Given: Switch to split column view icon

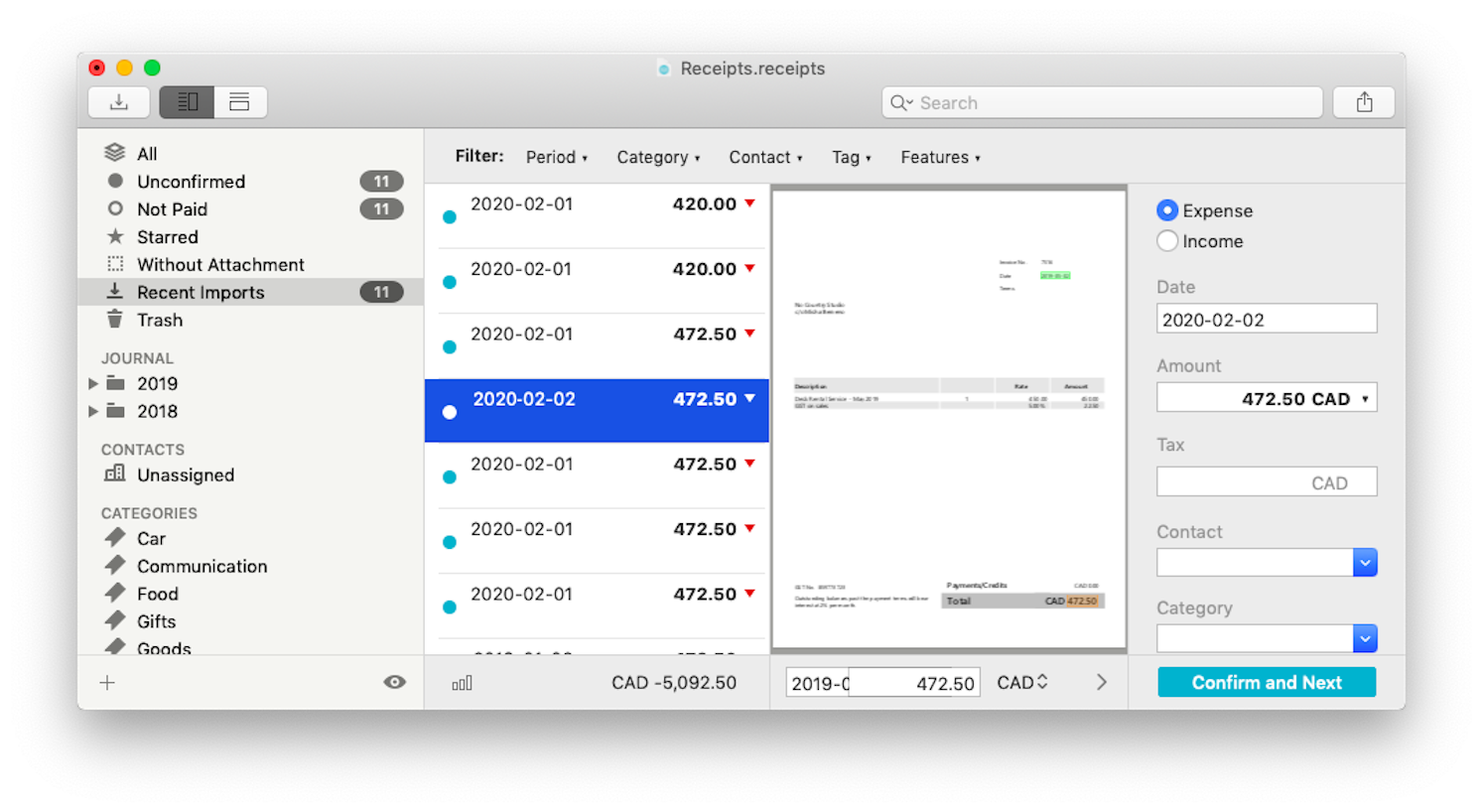Looking at the screenshot, I should click(x=187, y=102).
